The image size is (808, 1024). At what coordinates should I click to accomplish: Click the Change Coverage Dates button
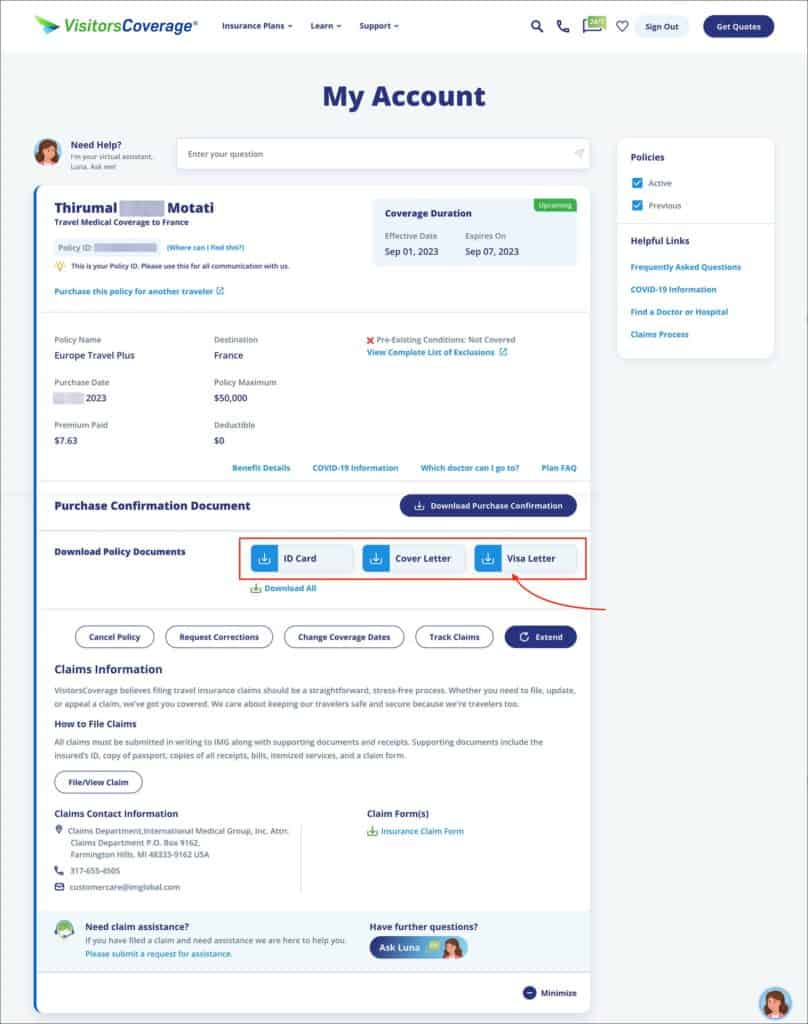click(x=344, y=637)
